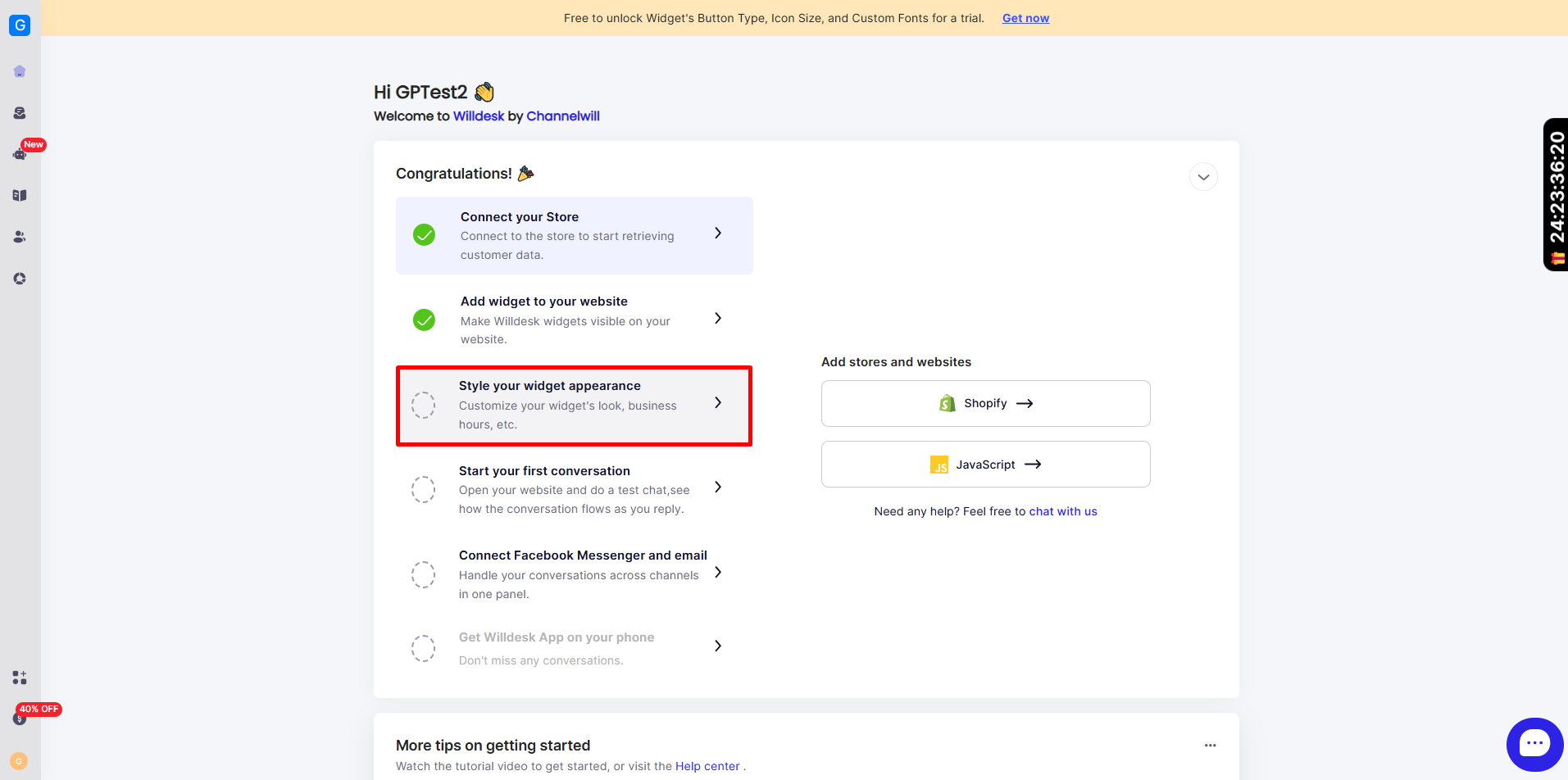The height and width of the screenshot is (780, 1568).
Task: Open the Integrations icon in the sidebar
Action: [20, 278]
